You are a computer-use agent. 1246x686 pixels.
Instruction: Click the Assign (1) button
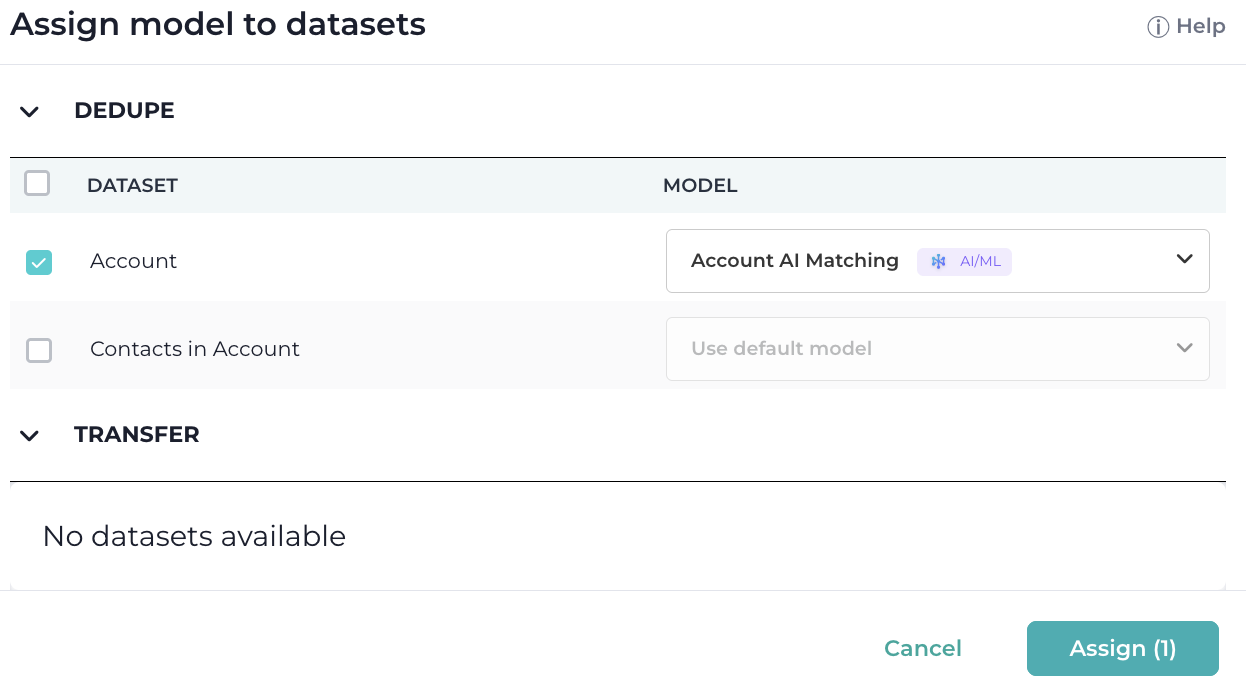click(1122, 648)
